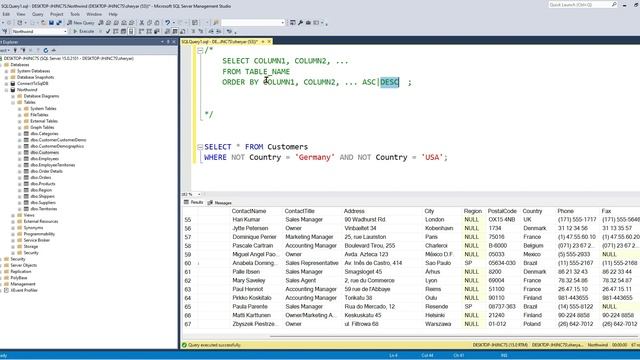Click the Decrease Indent icon
This screenshot has width=640, height=360.
coord(211,31)
